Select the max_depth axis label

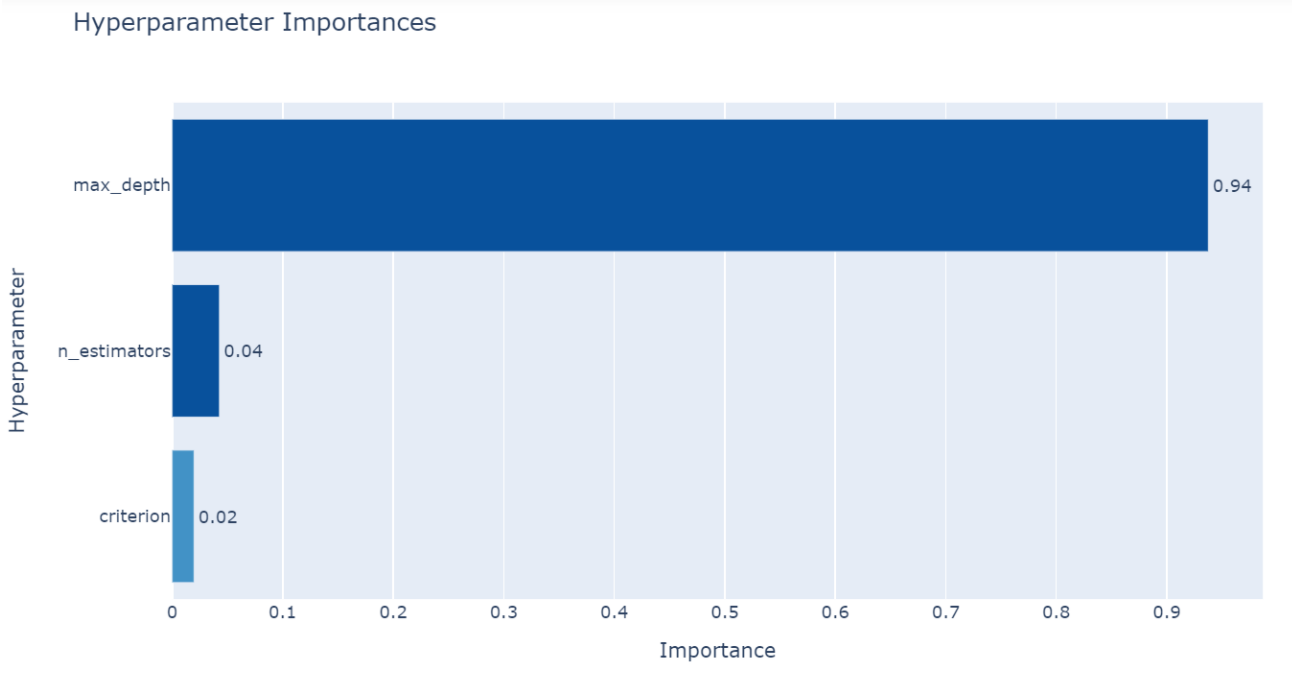point(121,186)
